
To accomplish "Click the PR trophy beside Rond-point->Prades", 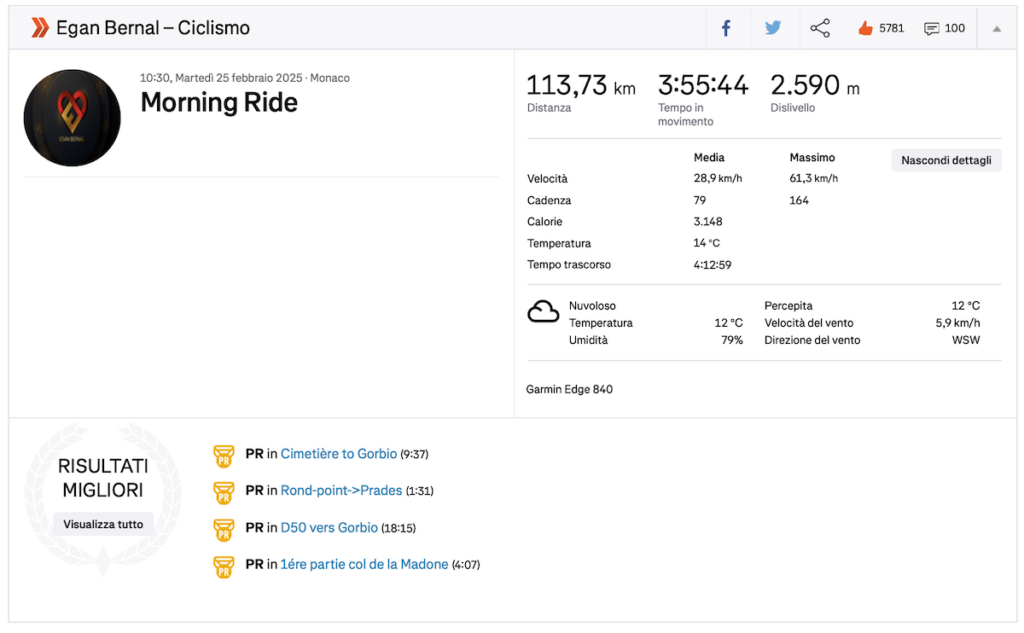I will click(x=223, y=492).
